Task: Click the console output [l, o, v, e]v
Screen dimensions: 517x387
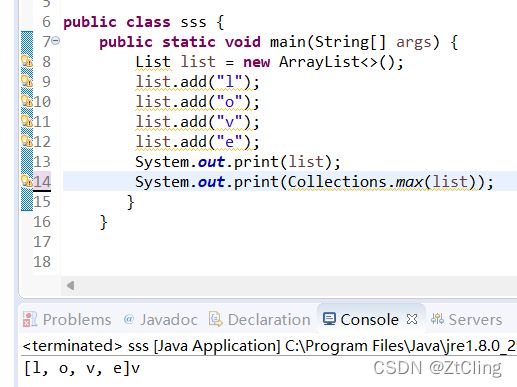Action: [82, 369]
